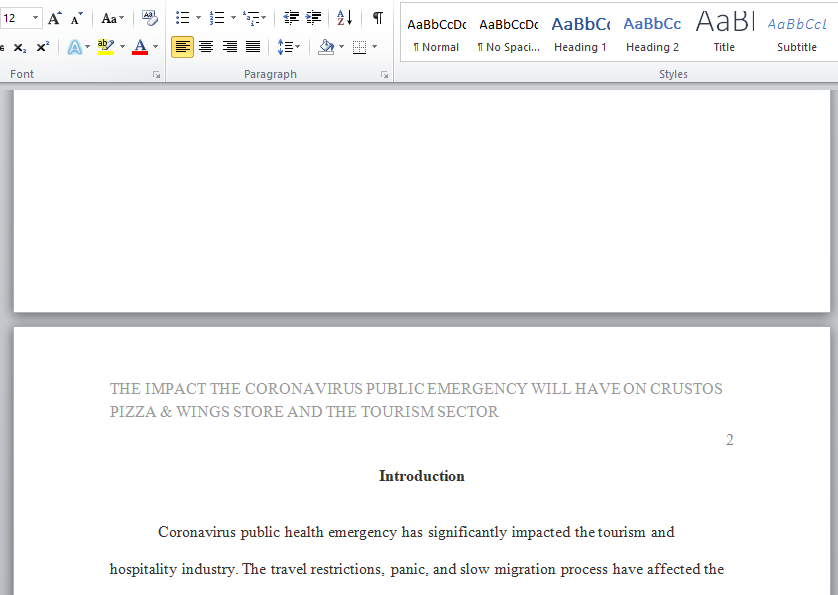Screen dimensions: 838x595
Task: Click the Clear Formatting icon
Action: 150,18
